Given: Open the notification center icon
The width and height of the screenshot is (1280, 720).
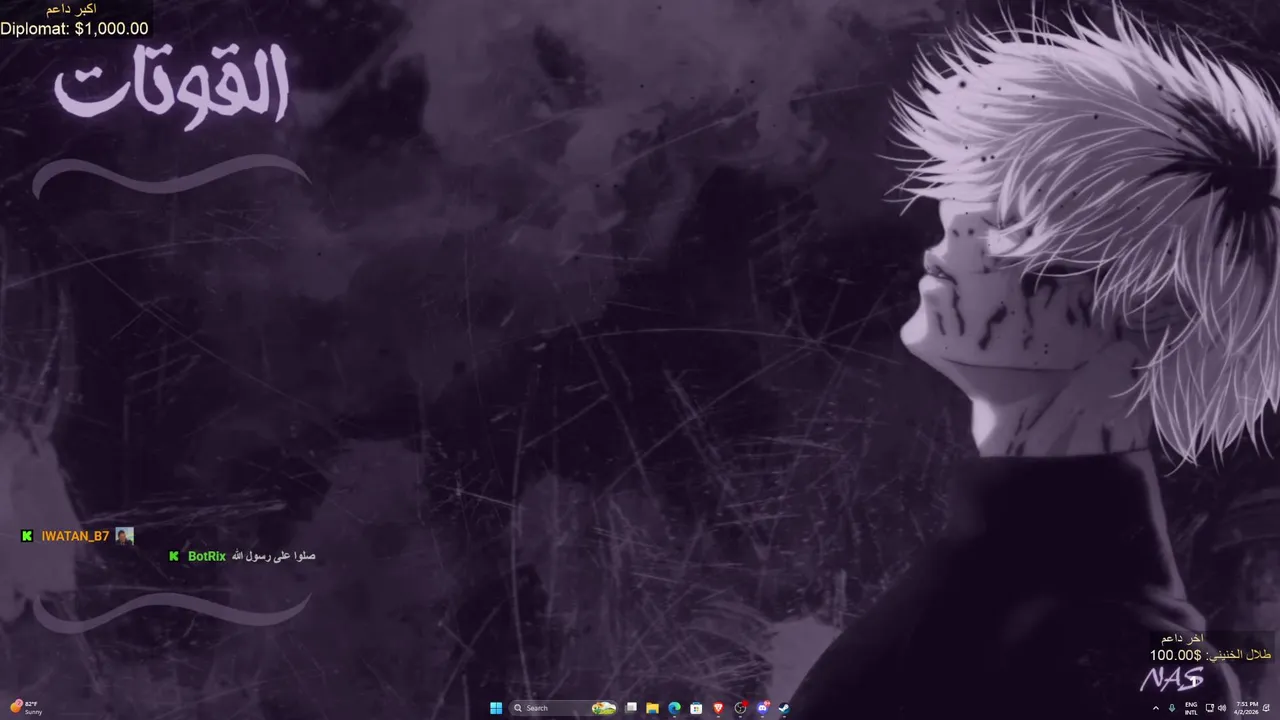Looking at the screenshot, I should (1266, 708).
